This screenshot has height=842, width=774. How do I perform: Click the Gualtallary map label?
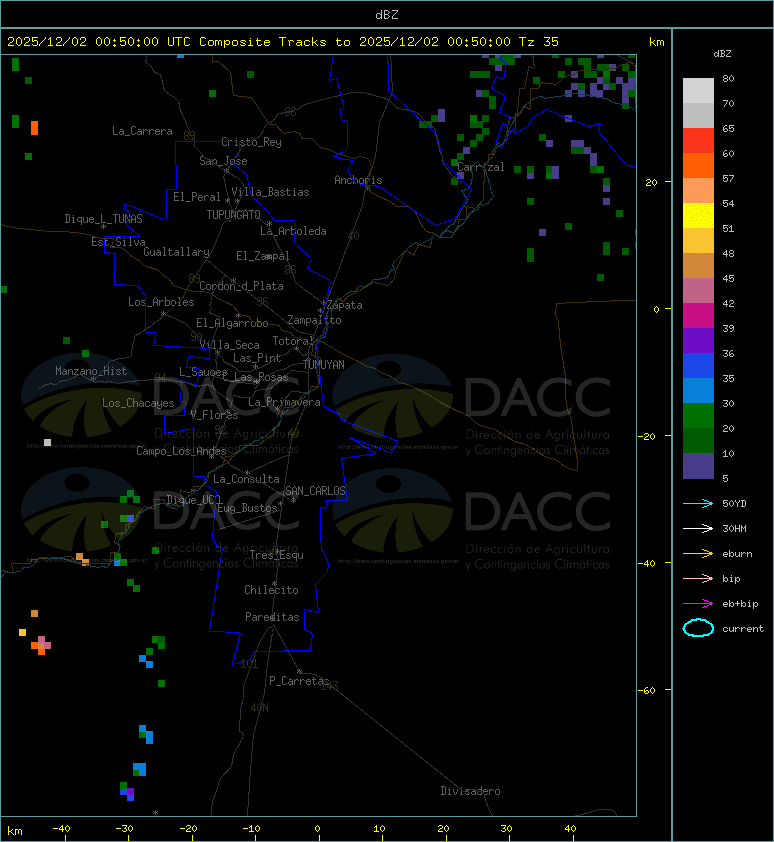pos(176,252)
